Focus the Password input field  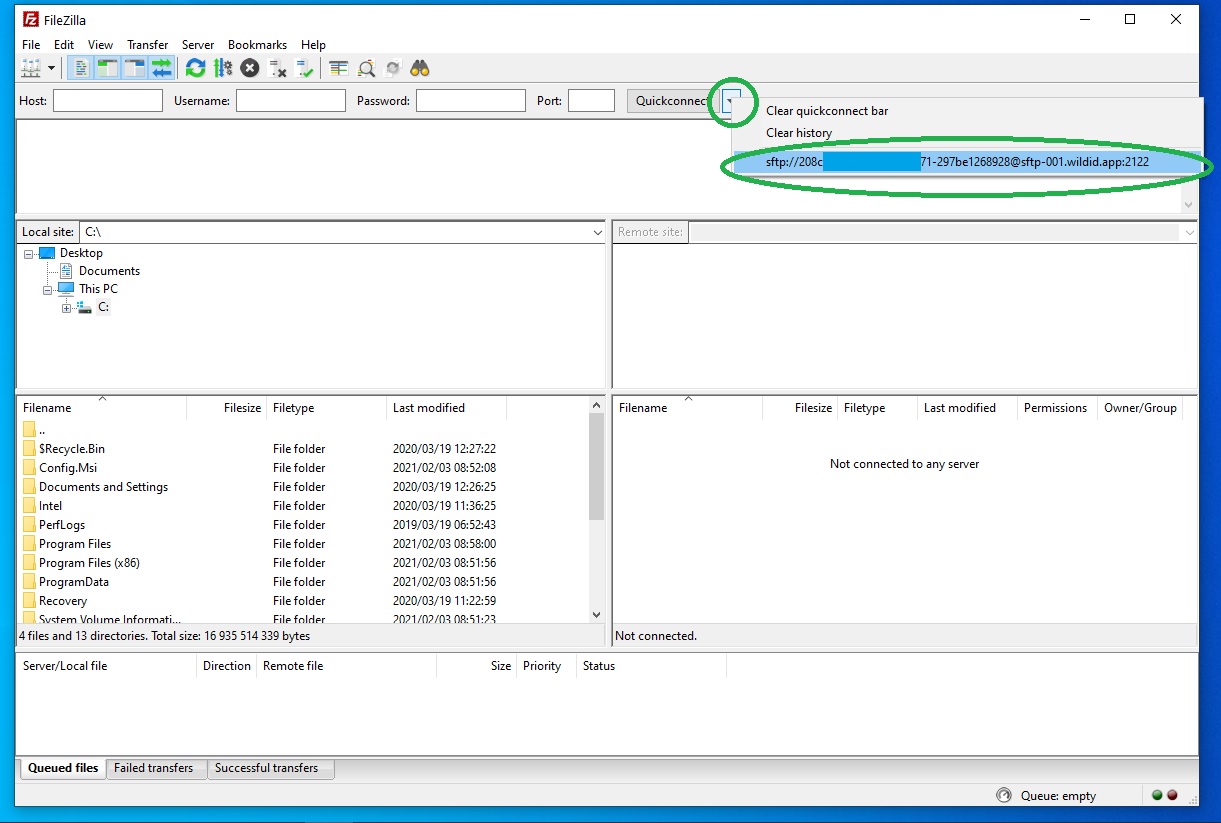(471, 100)
